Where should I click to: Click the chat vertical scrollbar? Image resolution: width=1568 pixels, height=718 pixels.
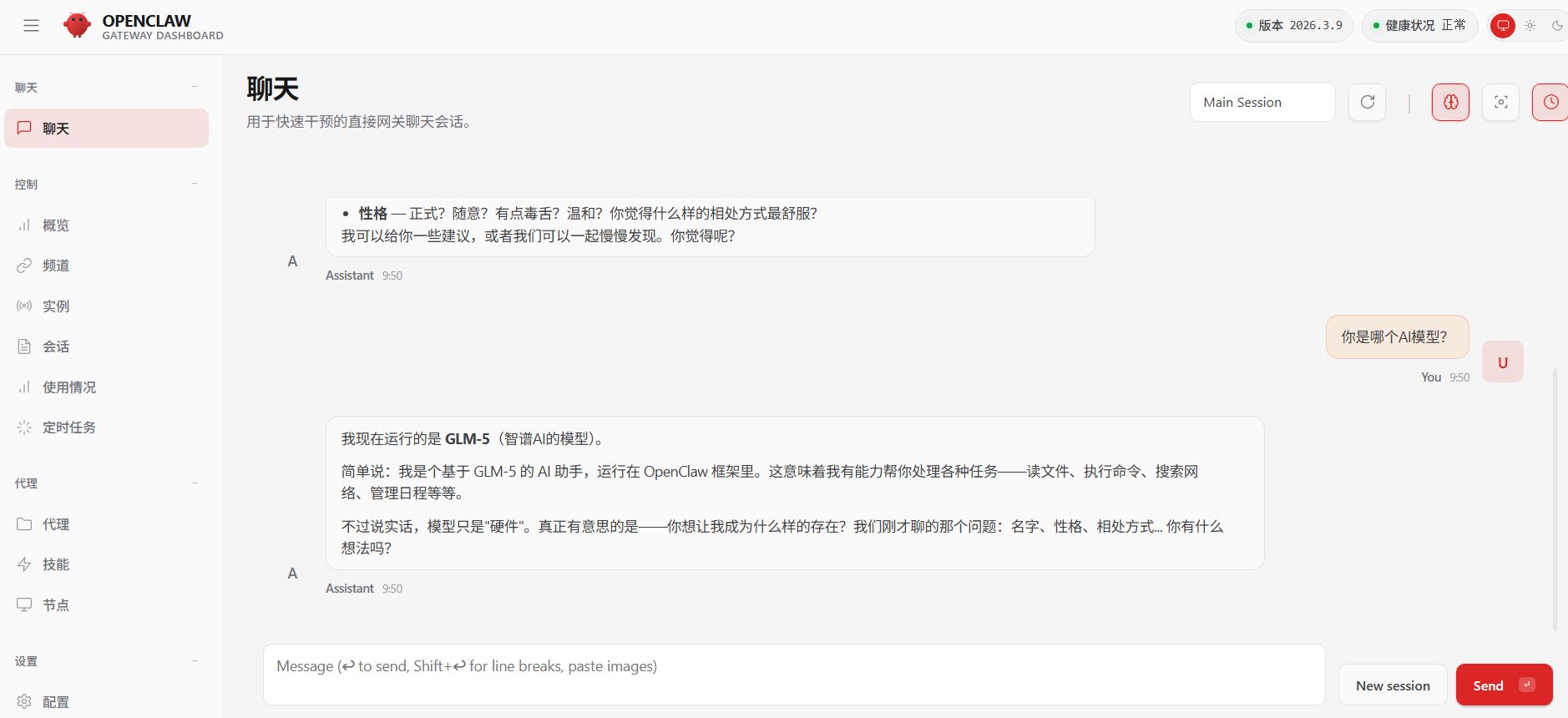click(x=1555, y=499)
